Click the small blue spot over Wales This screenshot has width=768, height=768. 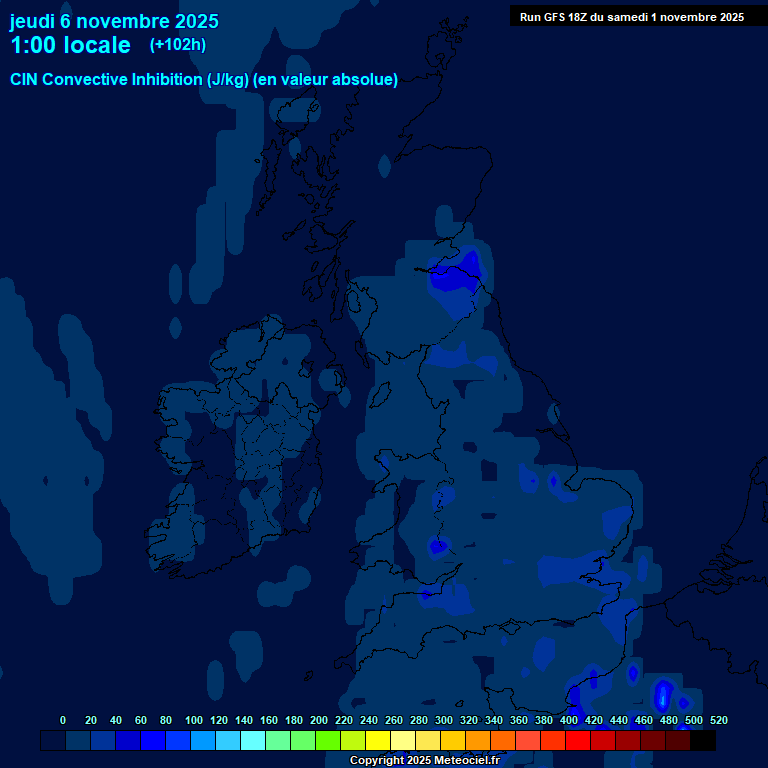click(x=437, y=545)
